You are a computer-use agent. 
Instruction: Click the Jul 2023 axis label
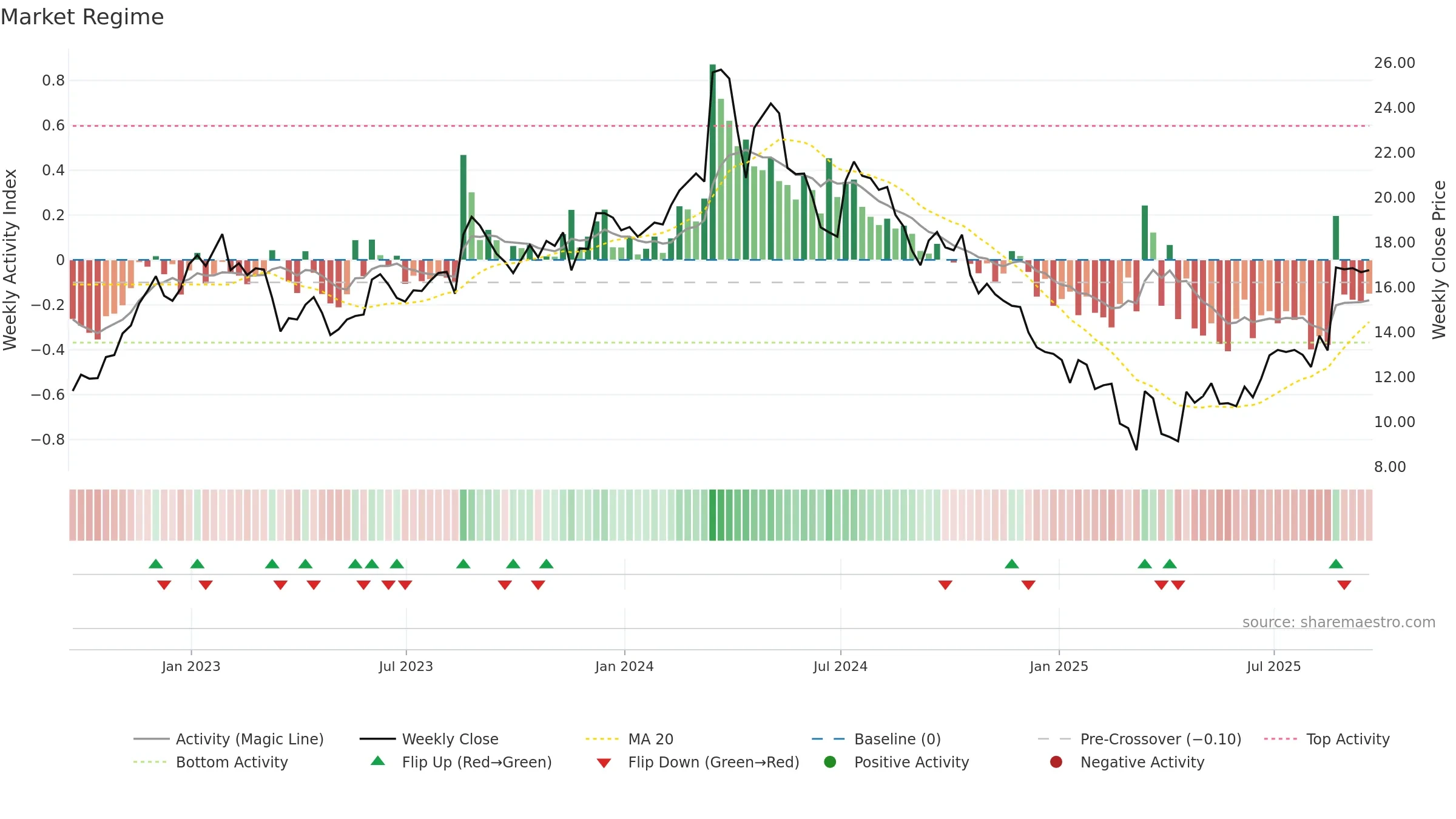click(x=406, y=666)
